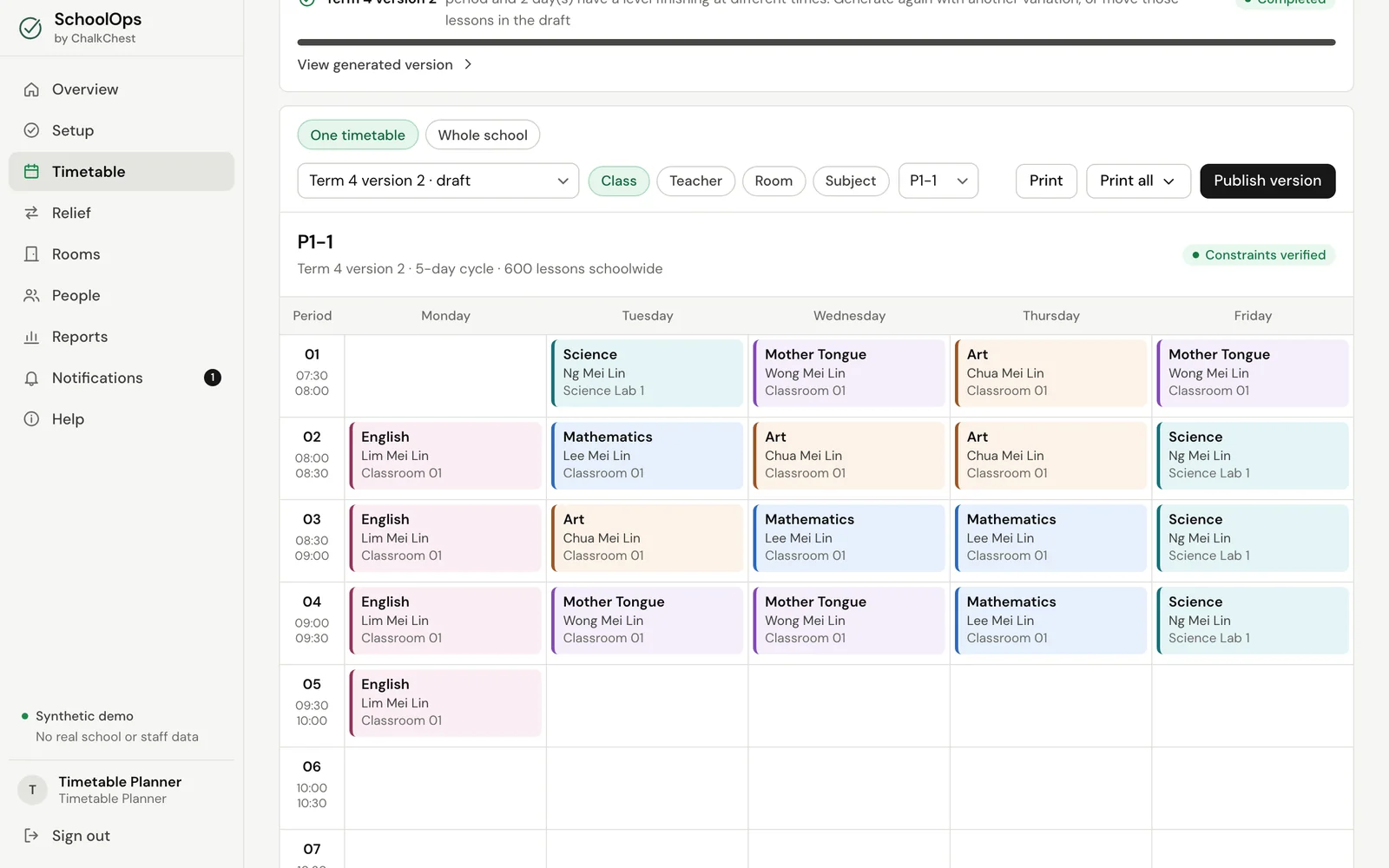The image size is (1389, 868).
Task: Select the Subject filter pill
Action: [x=851, y=181]
